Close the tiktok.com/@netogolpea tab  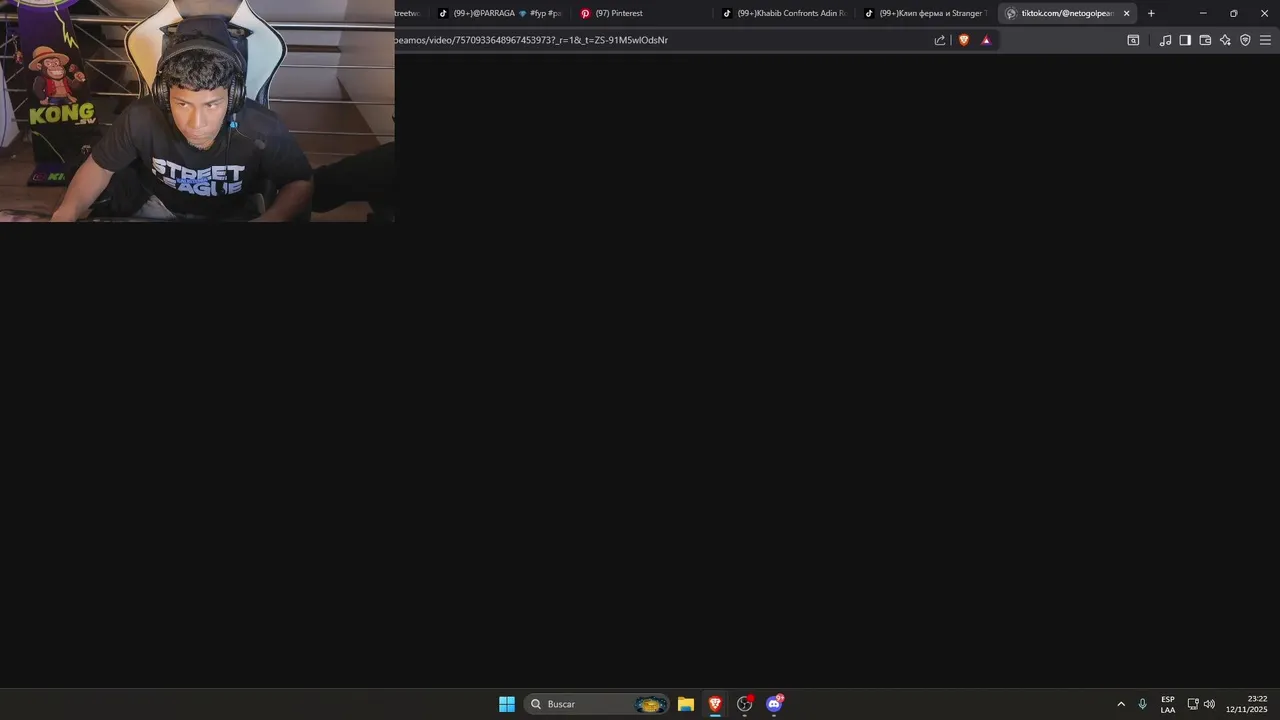[x=1127, y=13]
